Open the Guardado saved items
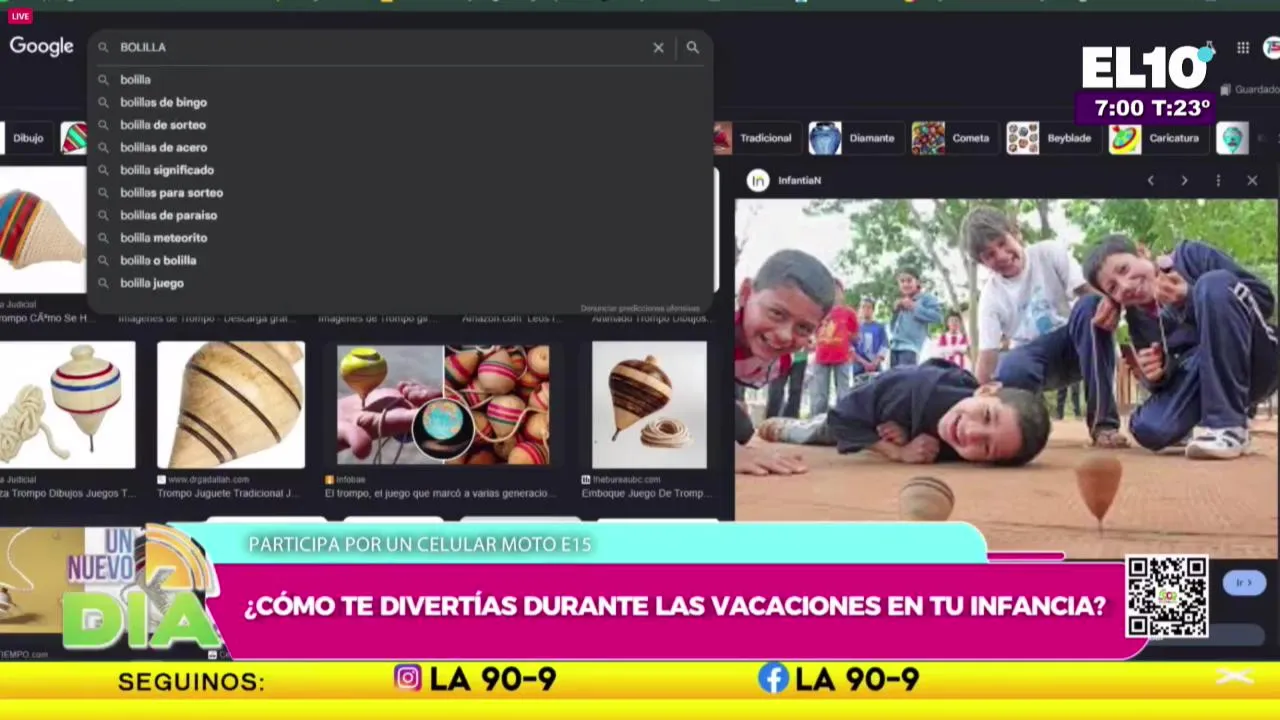Image resolution: width=1280 pixels, height=720 pixels. pyautogui.click(x=1250, y=90)
